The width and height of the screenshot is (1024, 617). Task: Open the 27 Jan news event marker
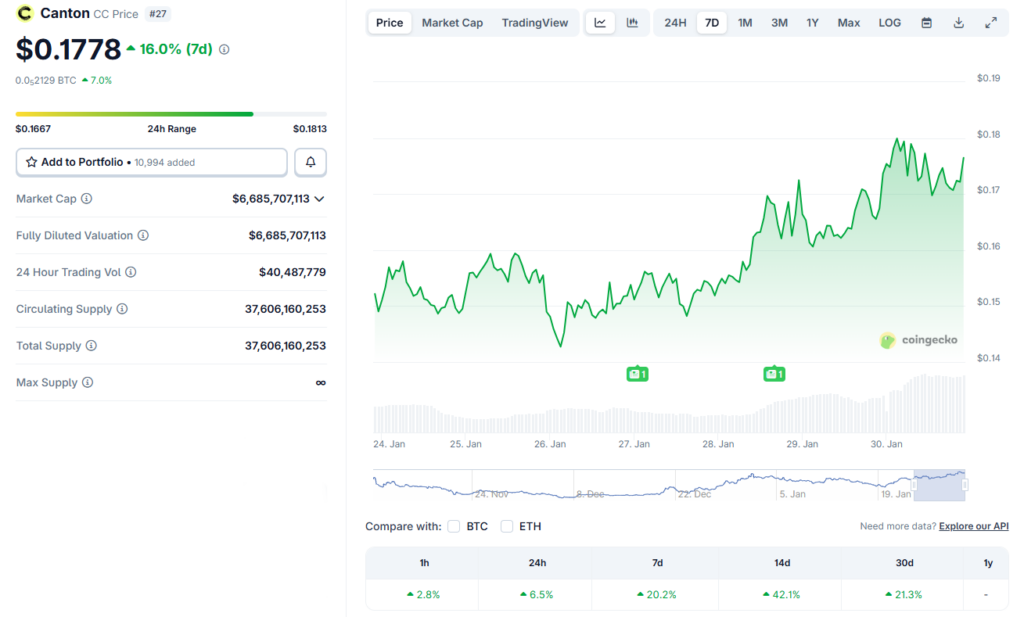(x=637, y=373)
